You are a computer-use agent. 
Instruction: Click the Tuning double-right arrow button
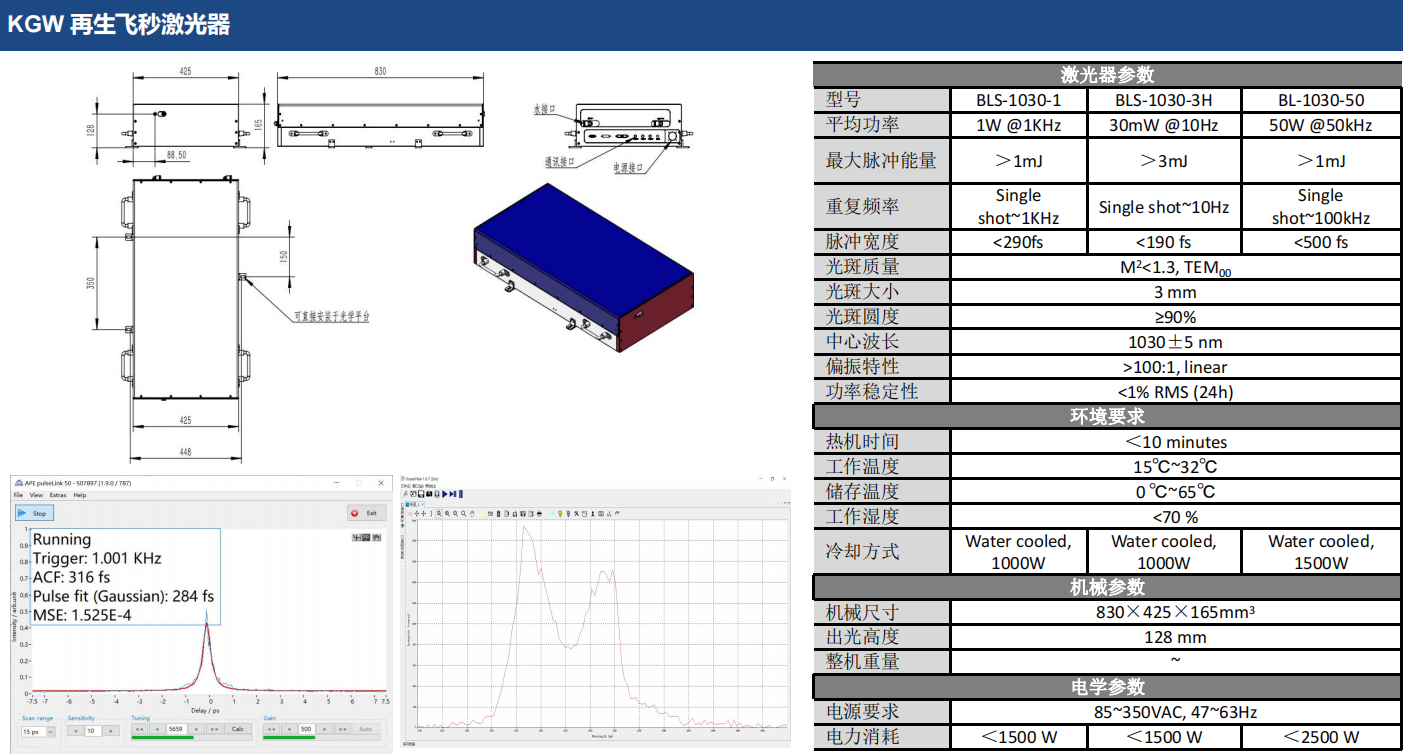(214, 729)
